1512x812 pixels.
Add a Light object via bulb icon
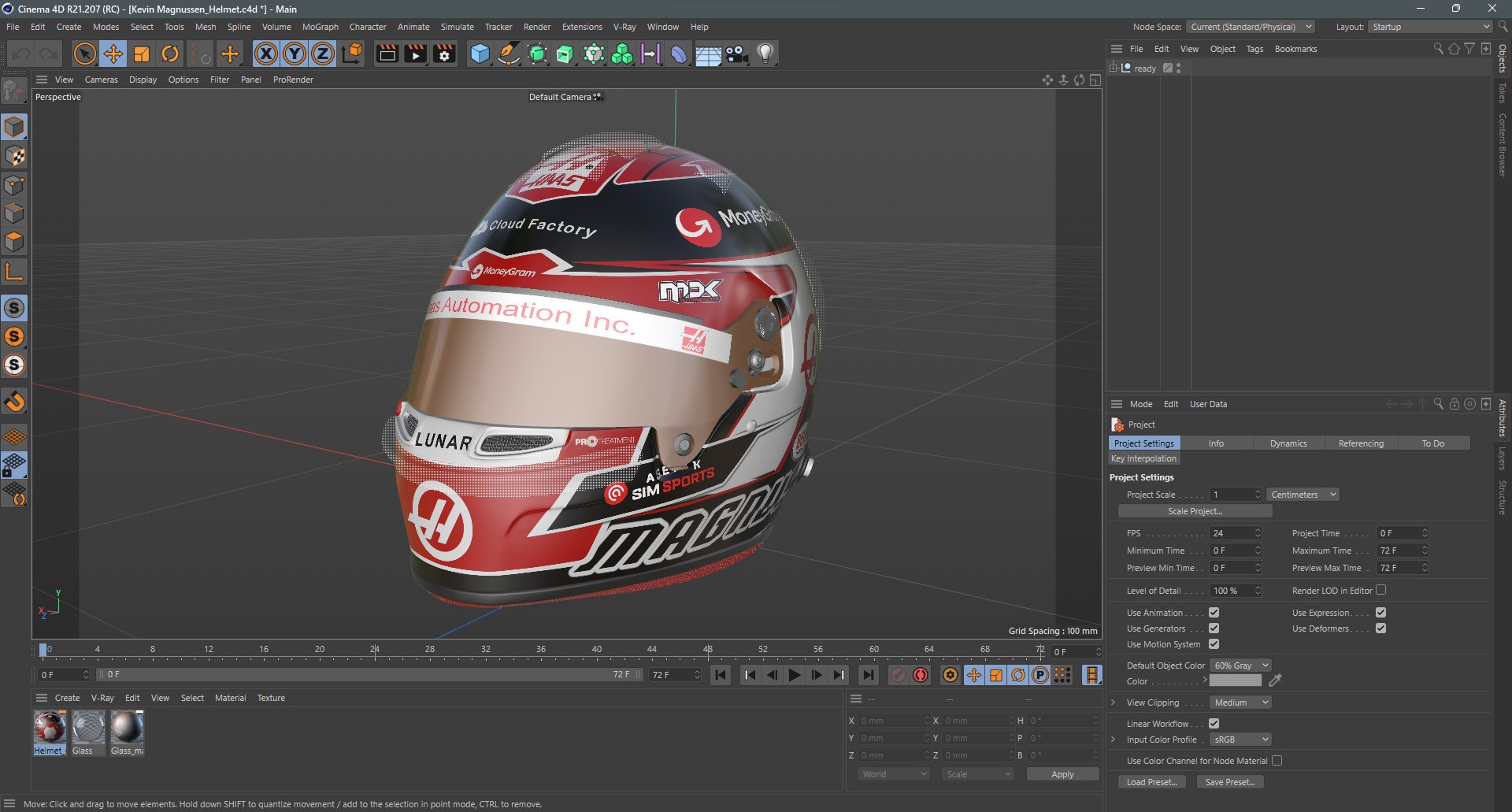point(765,54)
